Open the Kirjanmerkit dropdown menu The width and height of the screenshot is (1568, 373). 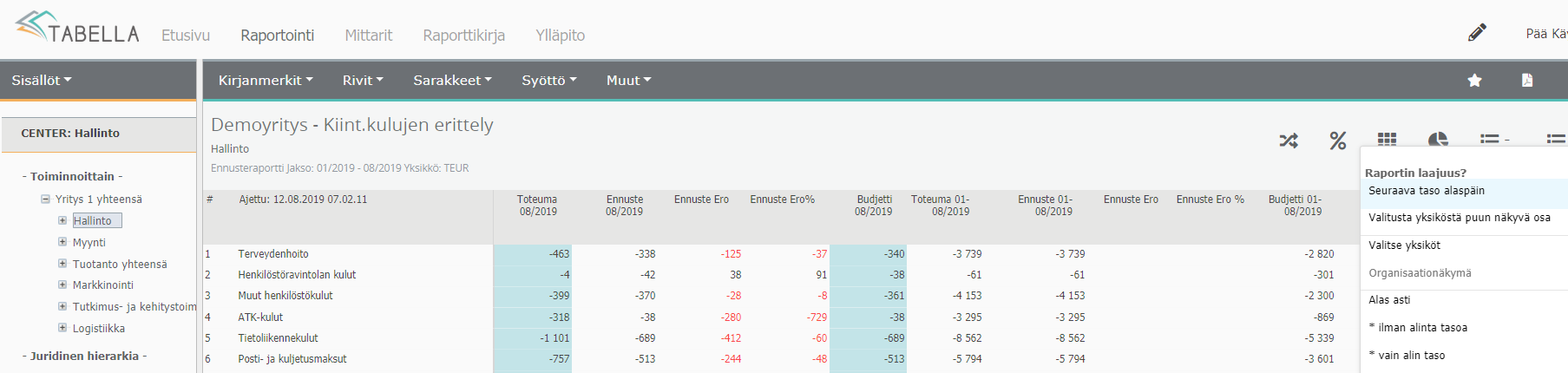266,80
